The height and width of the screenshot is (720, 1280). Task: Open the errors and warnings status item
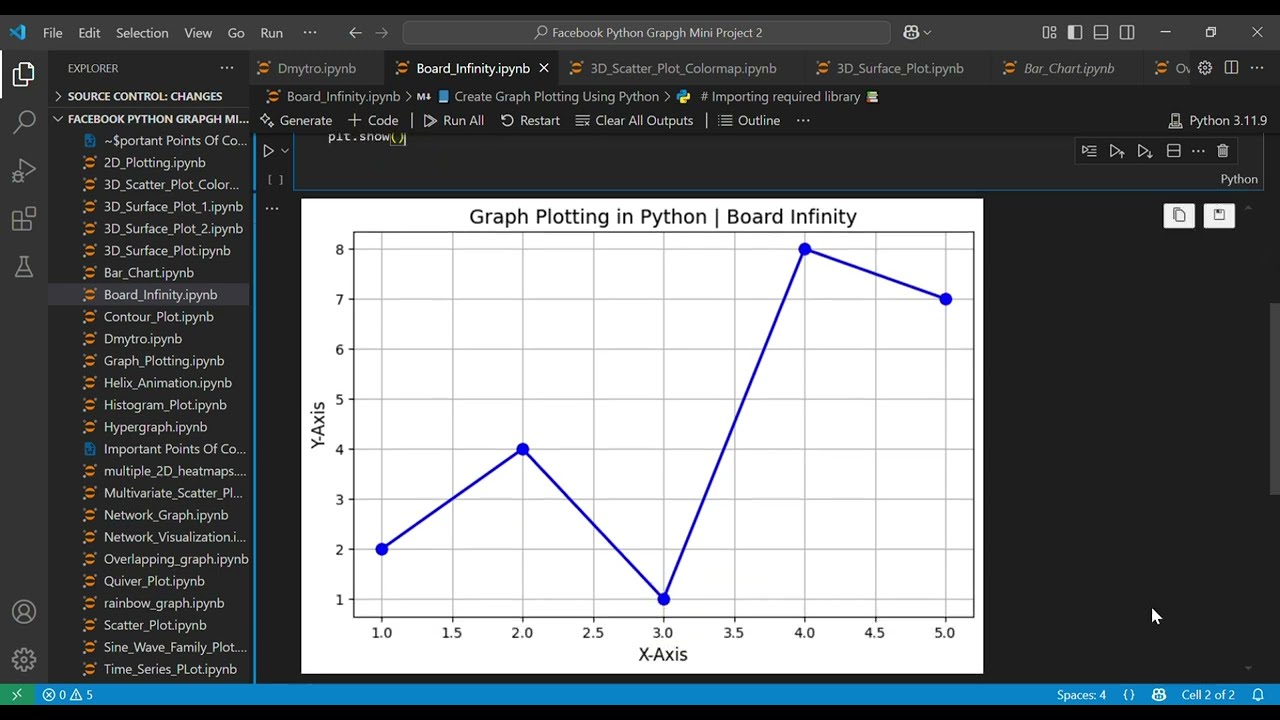[68, 694]
